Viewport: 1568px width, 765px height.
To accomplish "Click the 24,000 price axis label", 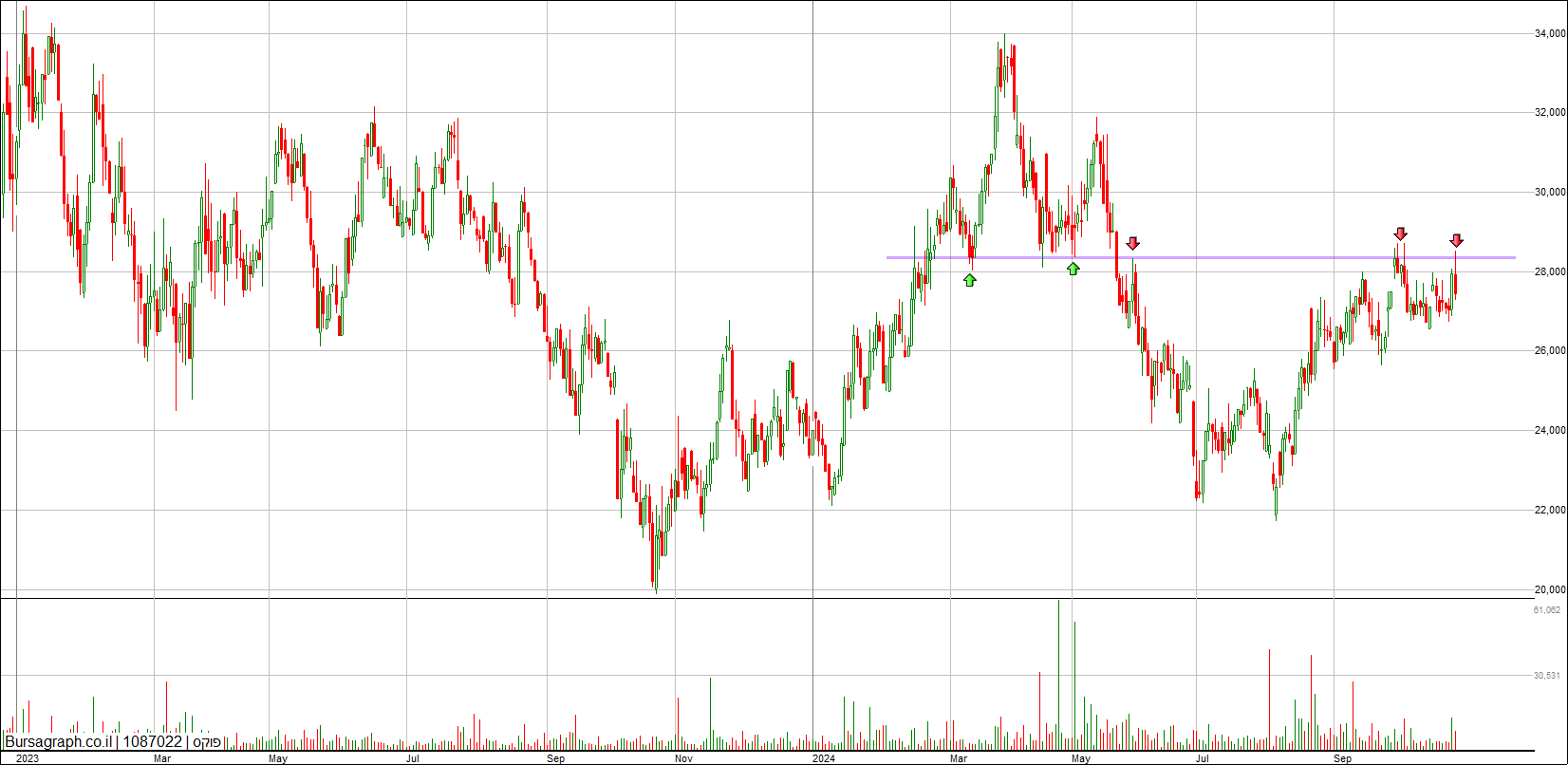I will [1550, 431].
